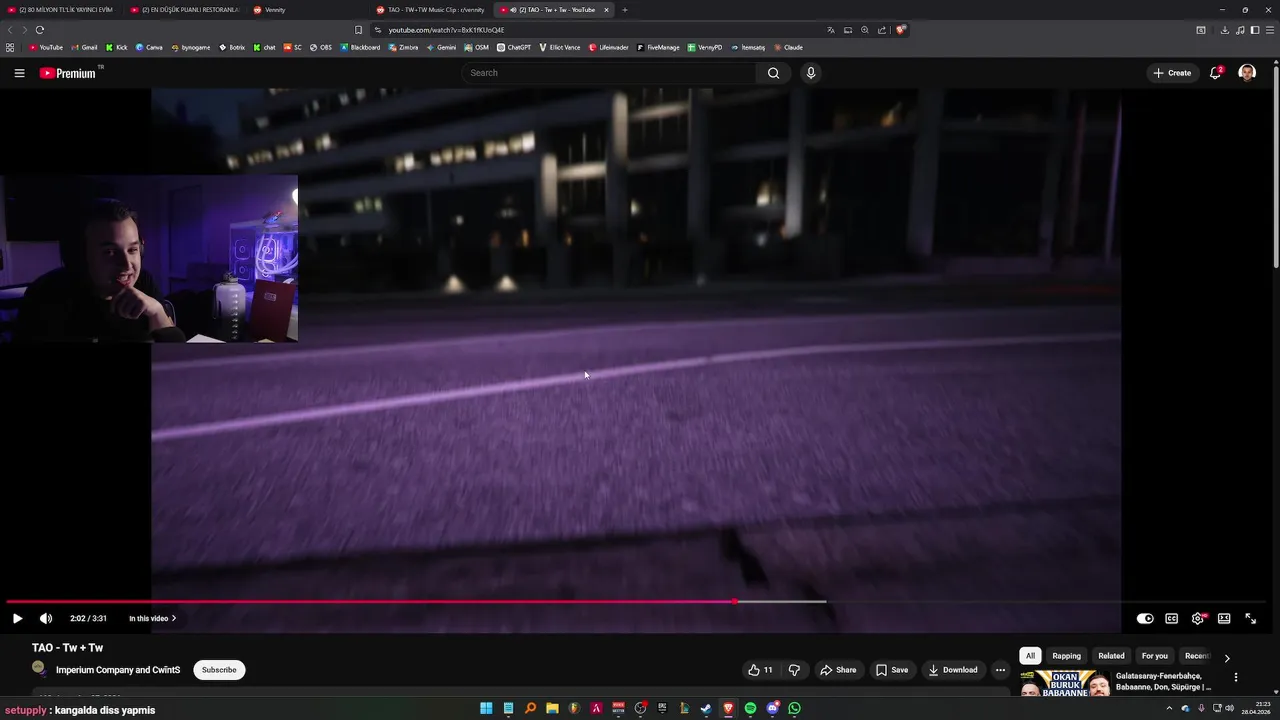The image size is (1280, 720).
Task: Open Brave Shields lion icon
Action: 900,30
